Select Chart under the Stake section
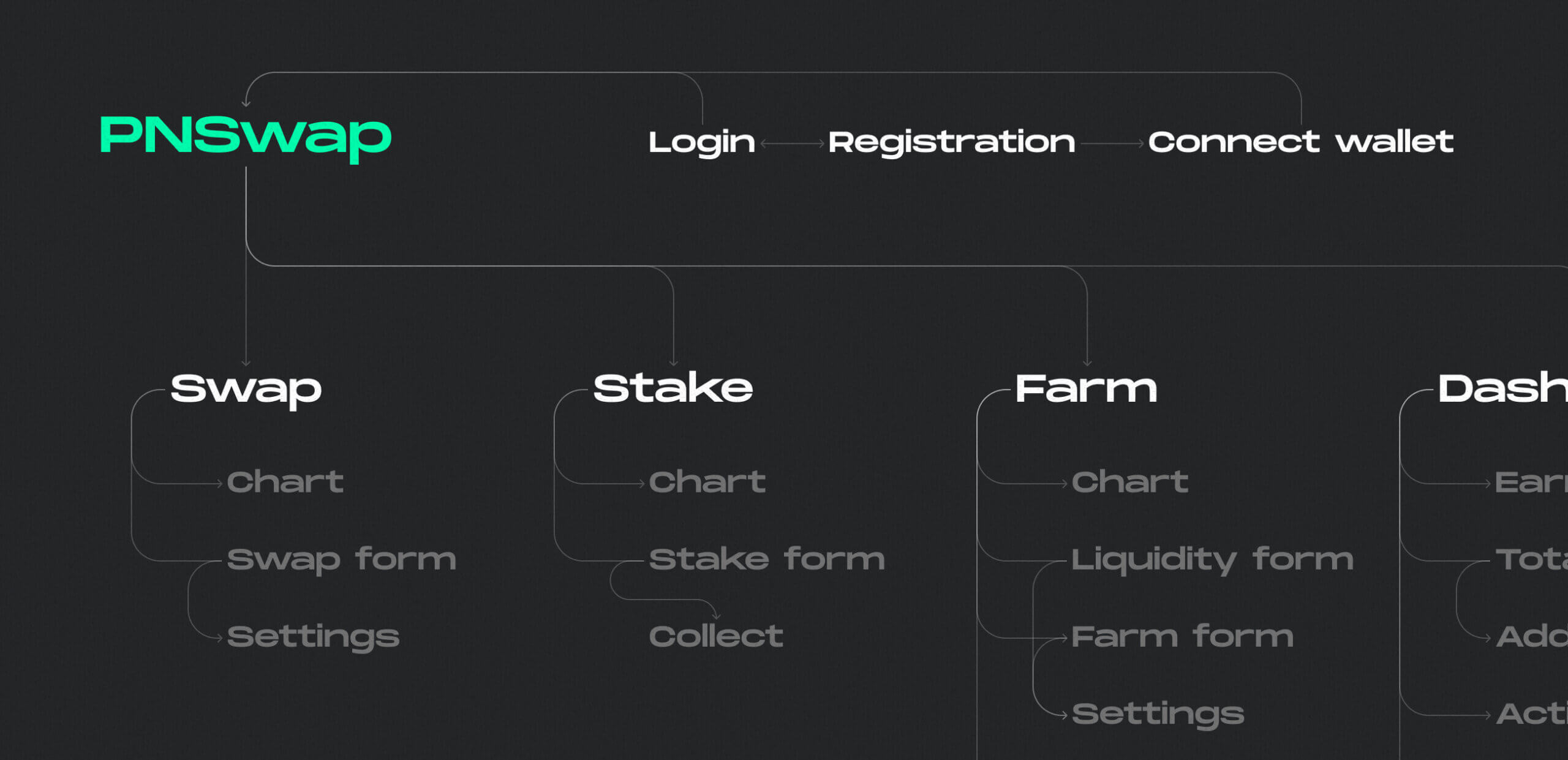The height and width of the screenshot is (760, 1568). [x=707, y=482]
